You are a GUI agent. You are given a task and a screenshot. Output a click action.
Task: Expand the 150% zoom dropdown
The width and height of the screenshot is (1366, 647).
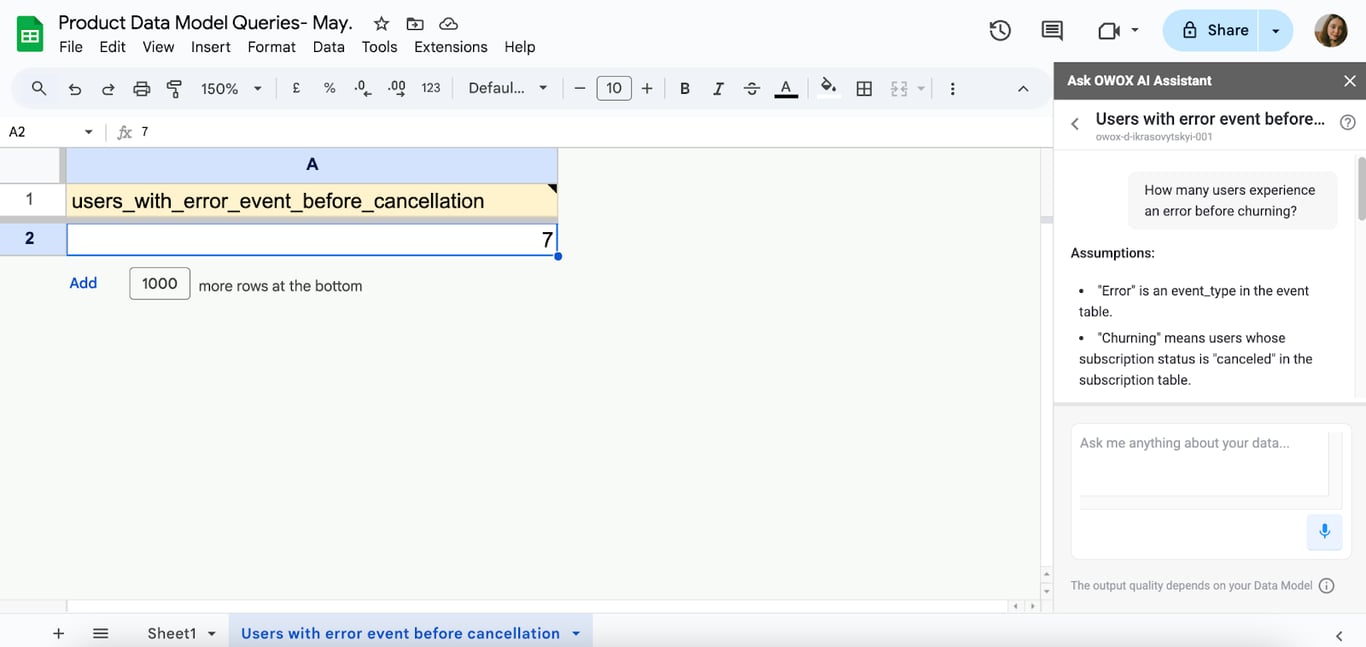(231, 88)
